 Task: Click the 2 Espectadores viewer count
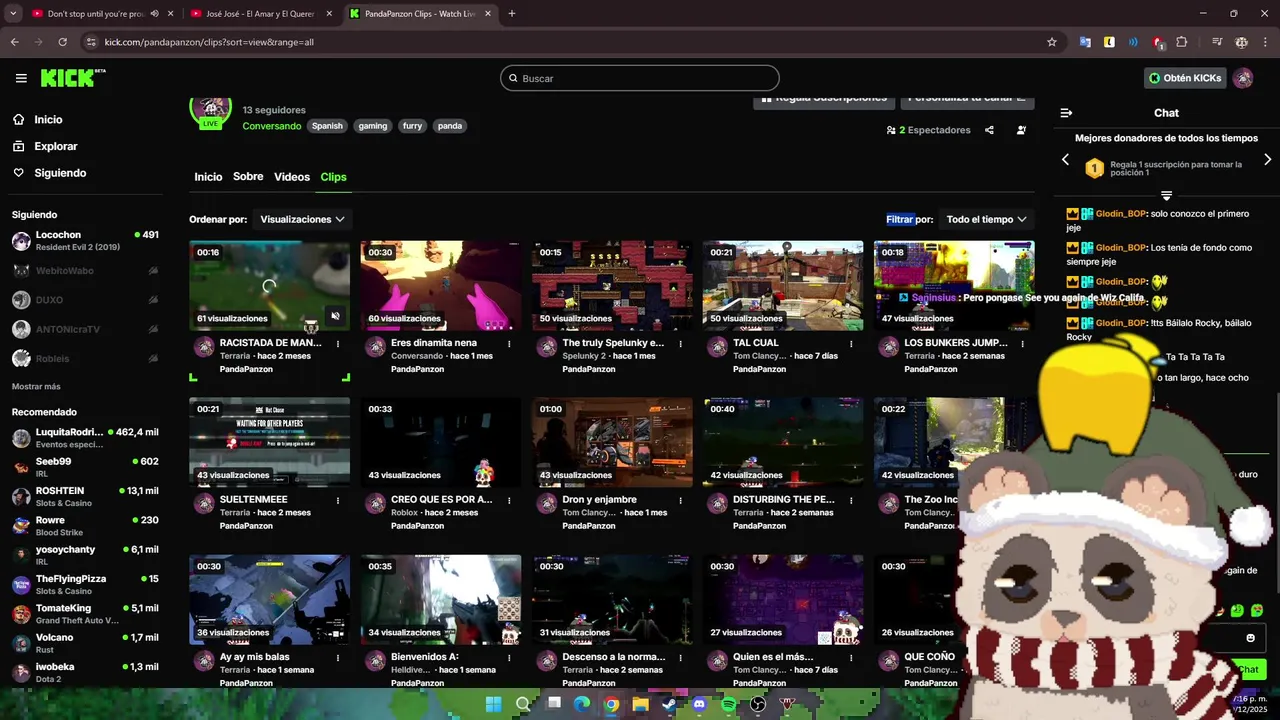929,130
